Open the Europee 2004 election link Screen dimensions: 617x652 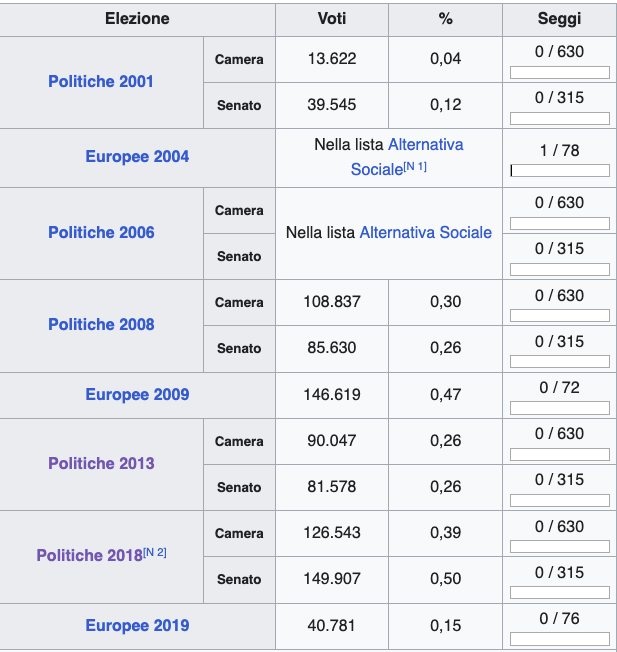137,157
